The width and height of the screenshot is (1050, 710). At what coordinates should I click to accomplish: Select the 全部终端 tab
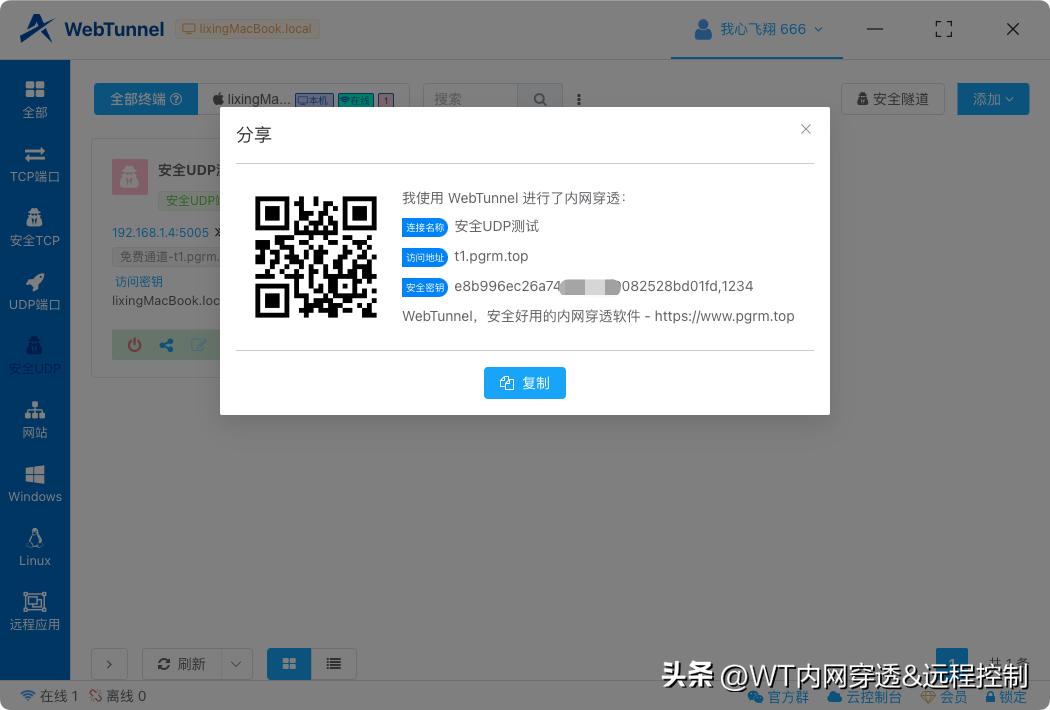pos(145,99)
